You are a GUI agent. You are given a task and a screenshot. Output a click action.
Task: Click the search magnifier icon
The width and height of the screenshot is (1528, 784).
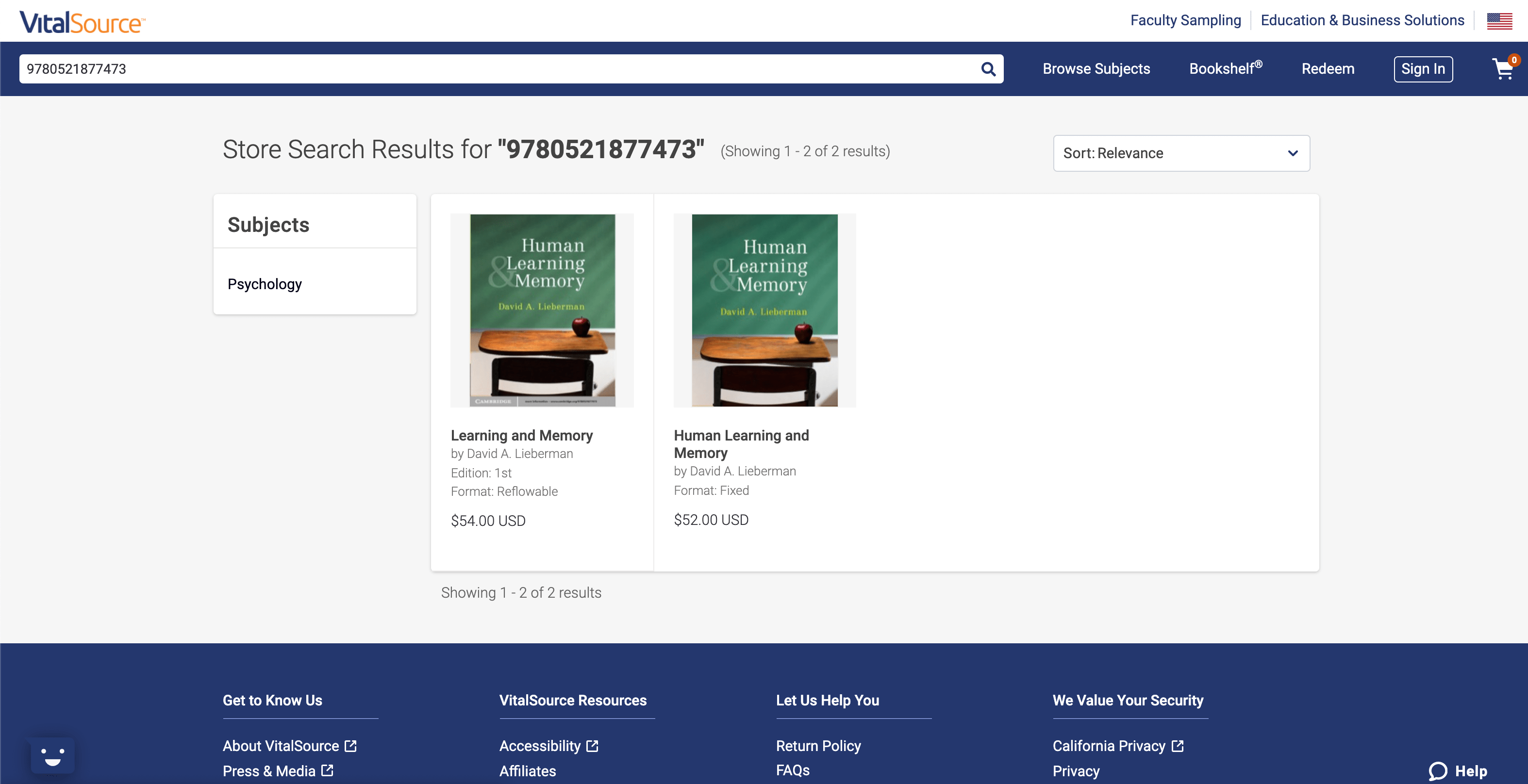coord(988,69)
